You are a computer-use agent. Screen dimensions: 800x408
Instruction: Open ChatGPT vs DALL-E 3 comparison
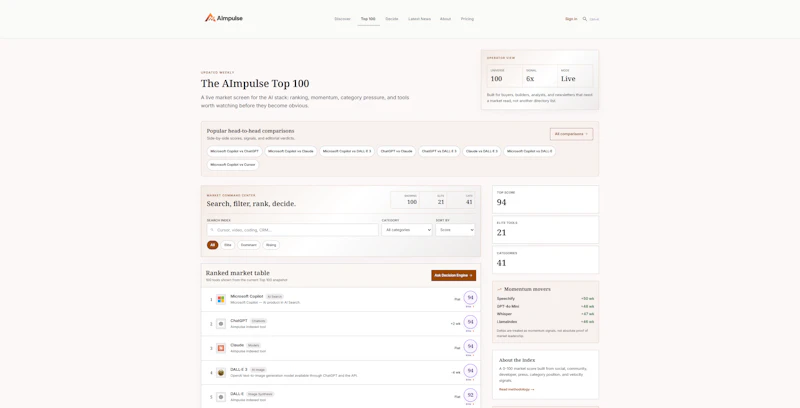point(439,151)
